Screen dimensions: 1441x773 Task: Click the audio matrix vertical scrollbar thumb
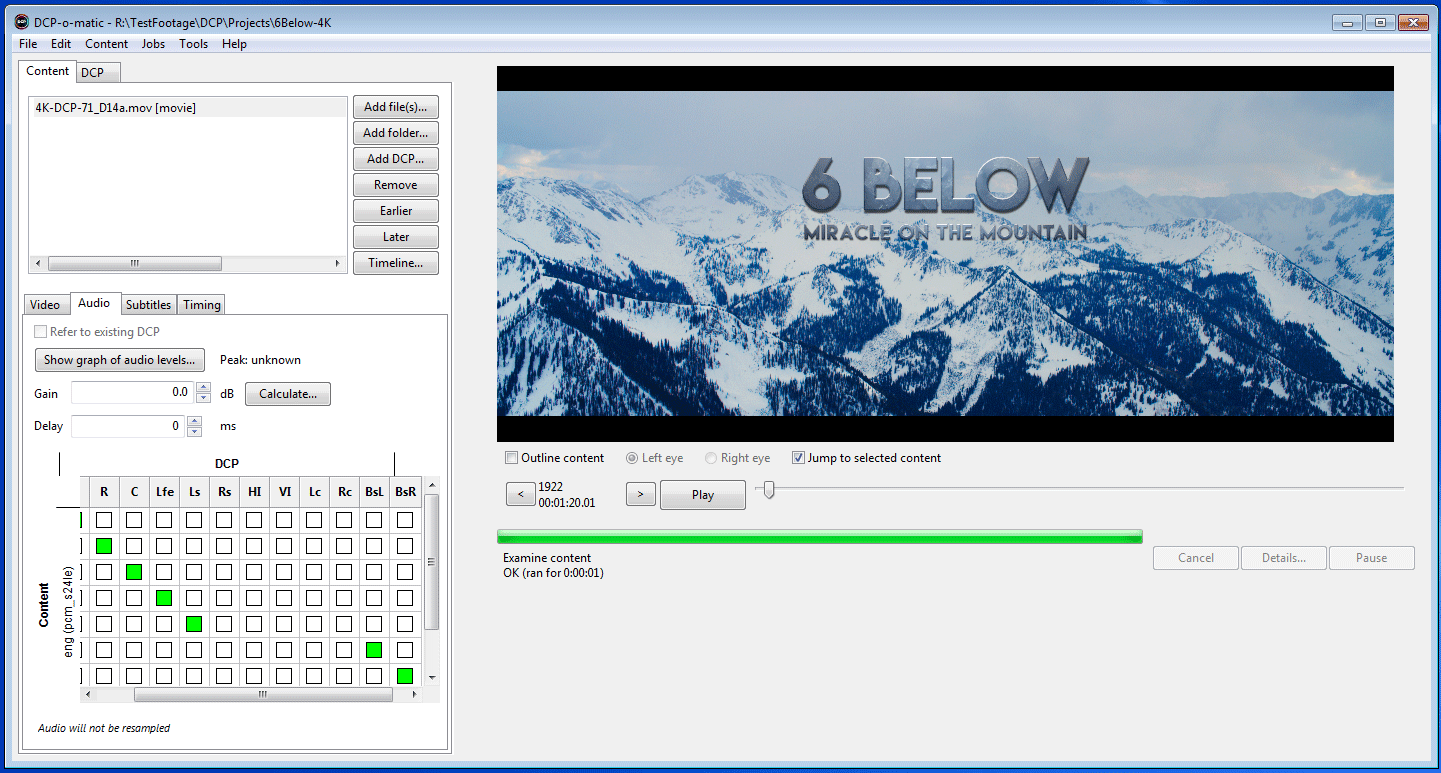click(432, 562)
